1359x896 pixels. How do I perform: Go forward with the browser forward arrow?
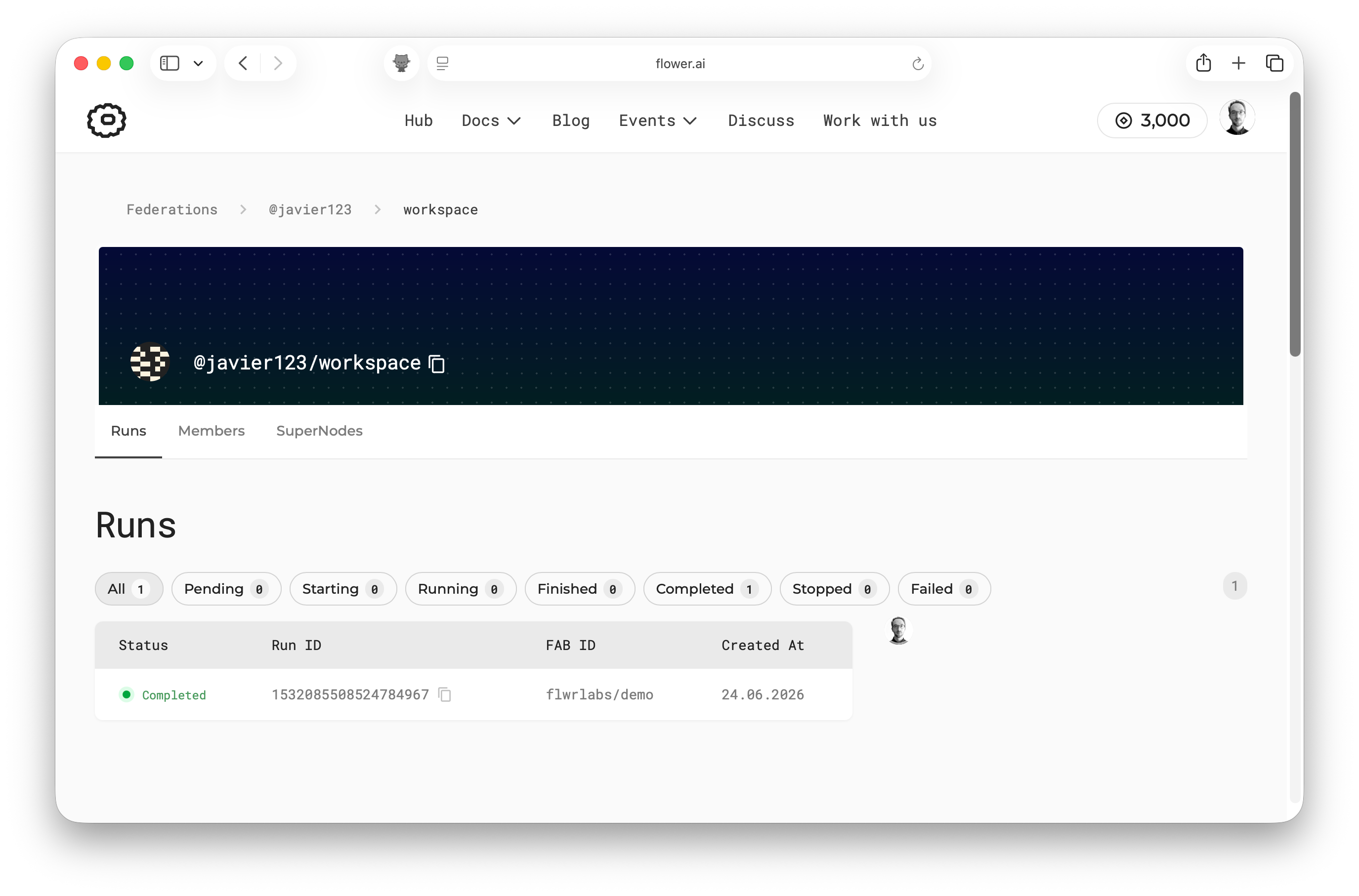[278, 63]
